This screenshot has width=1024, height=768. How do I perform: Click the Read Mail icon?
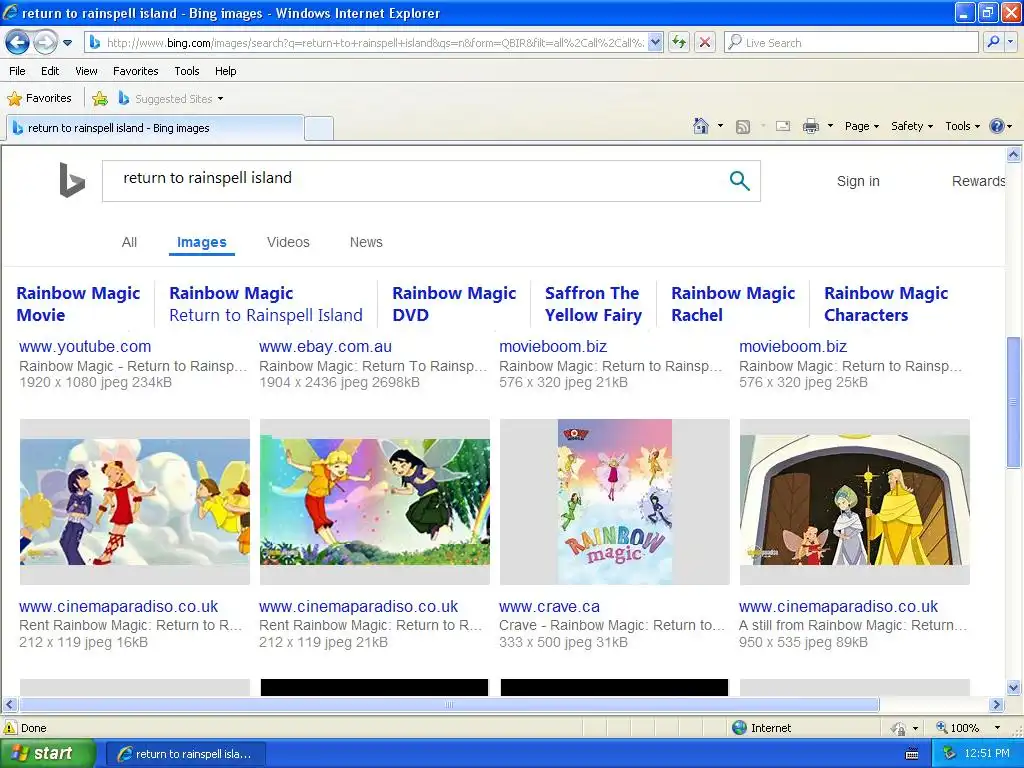coord(783,126)
